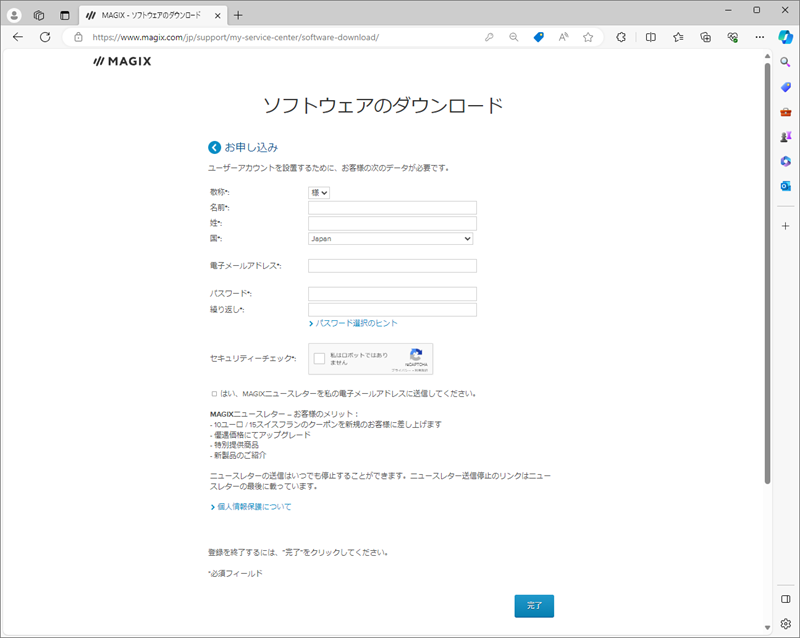
Task: Click the パスワード input field
Action: pos(392,293)
